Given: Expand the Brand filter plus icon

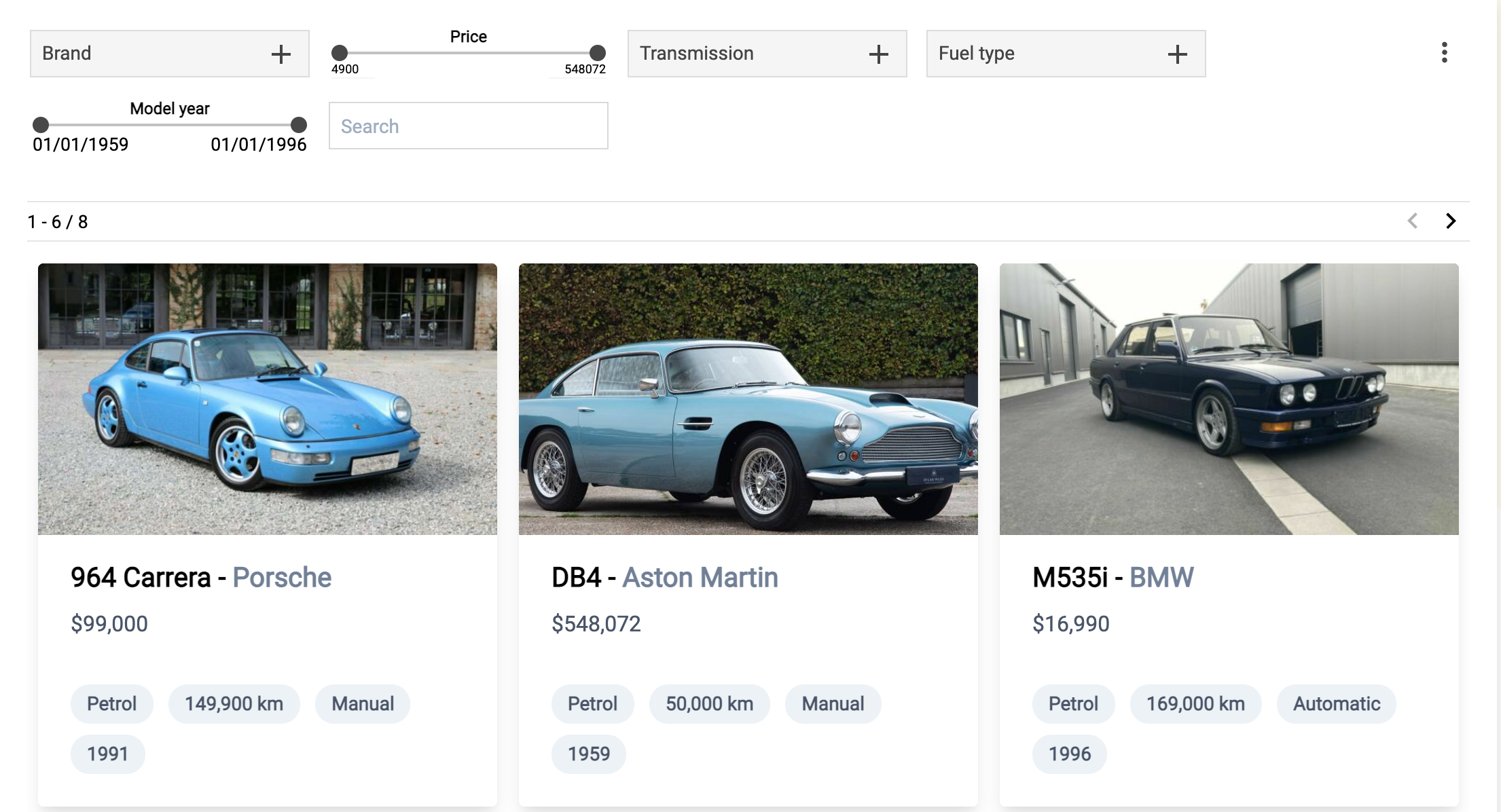Looking at the screenshot, I should tap(281, 54).
